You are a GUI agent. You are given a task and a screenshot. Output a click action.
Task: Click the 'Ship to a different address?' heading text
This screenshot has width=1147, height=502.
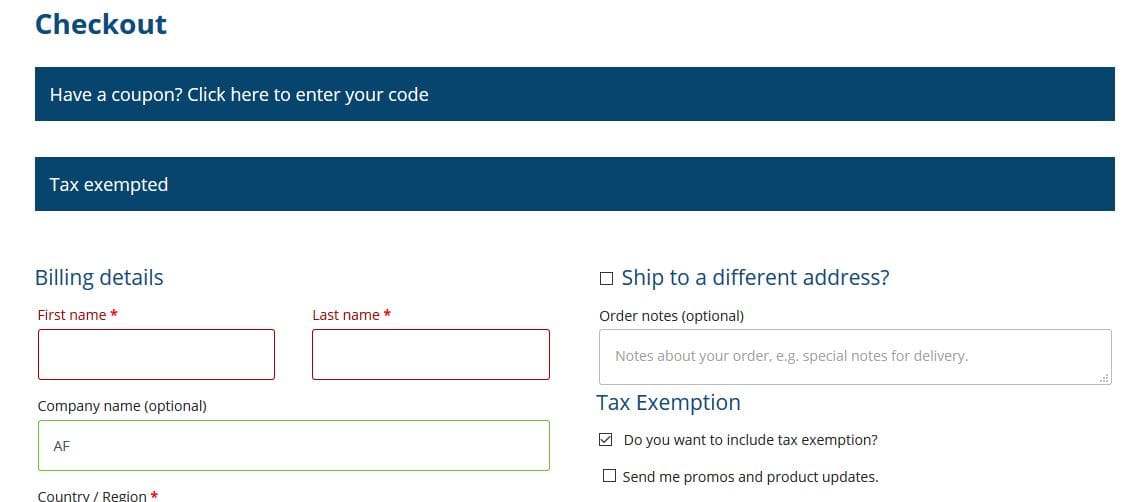755,278
